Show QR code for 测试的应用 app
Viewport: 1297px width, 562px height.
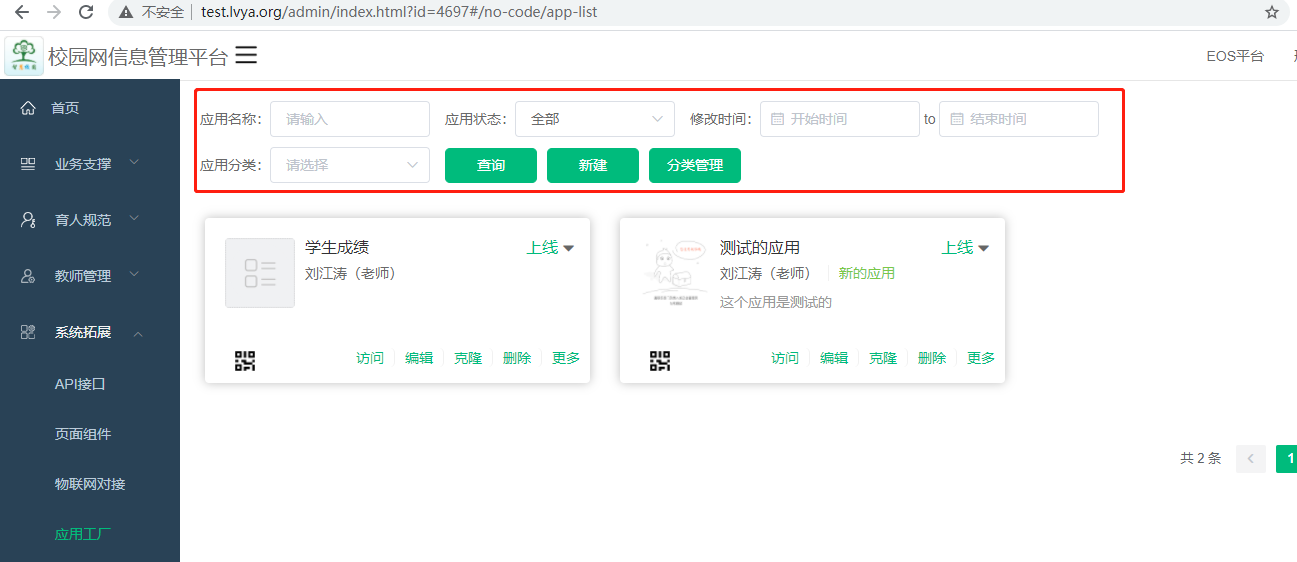point(660,361)
